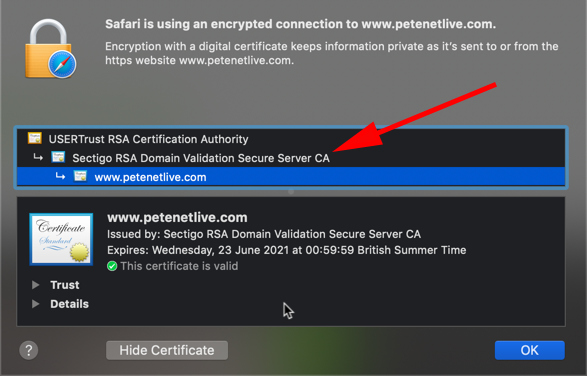Click the Trust section label
This screenshot has width=587, height=376.
(x=65, y=285)
